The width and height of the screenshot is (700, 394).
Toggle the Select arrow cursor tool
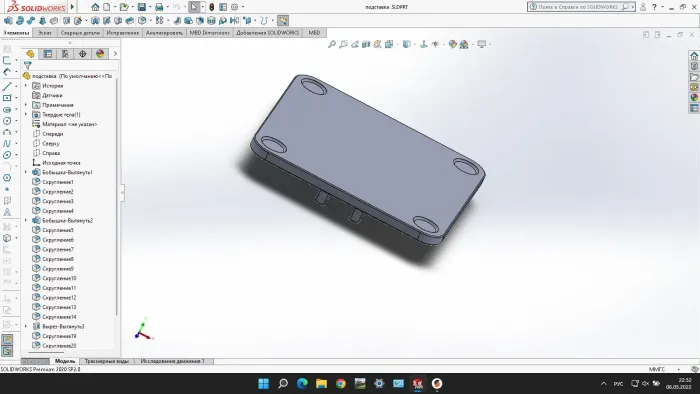(193, 7)
